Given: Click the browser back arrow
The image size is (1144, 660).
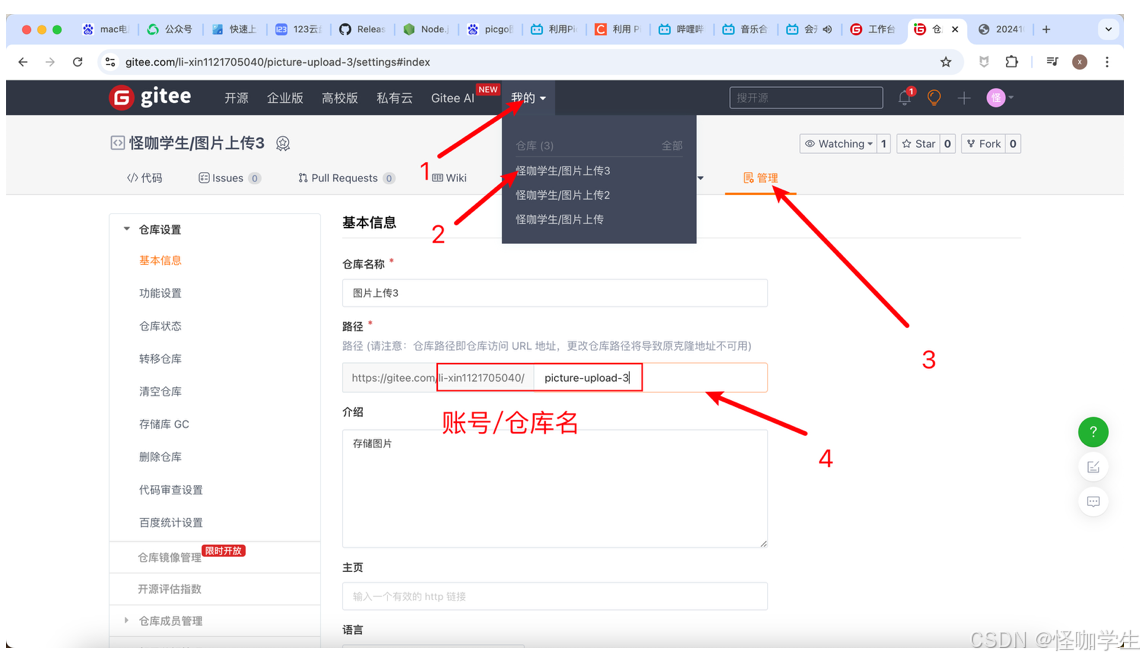Looking at the screenshot, I should (x=23, y=62).
